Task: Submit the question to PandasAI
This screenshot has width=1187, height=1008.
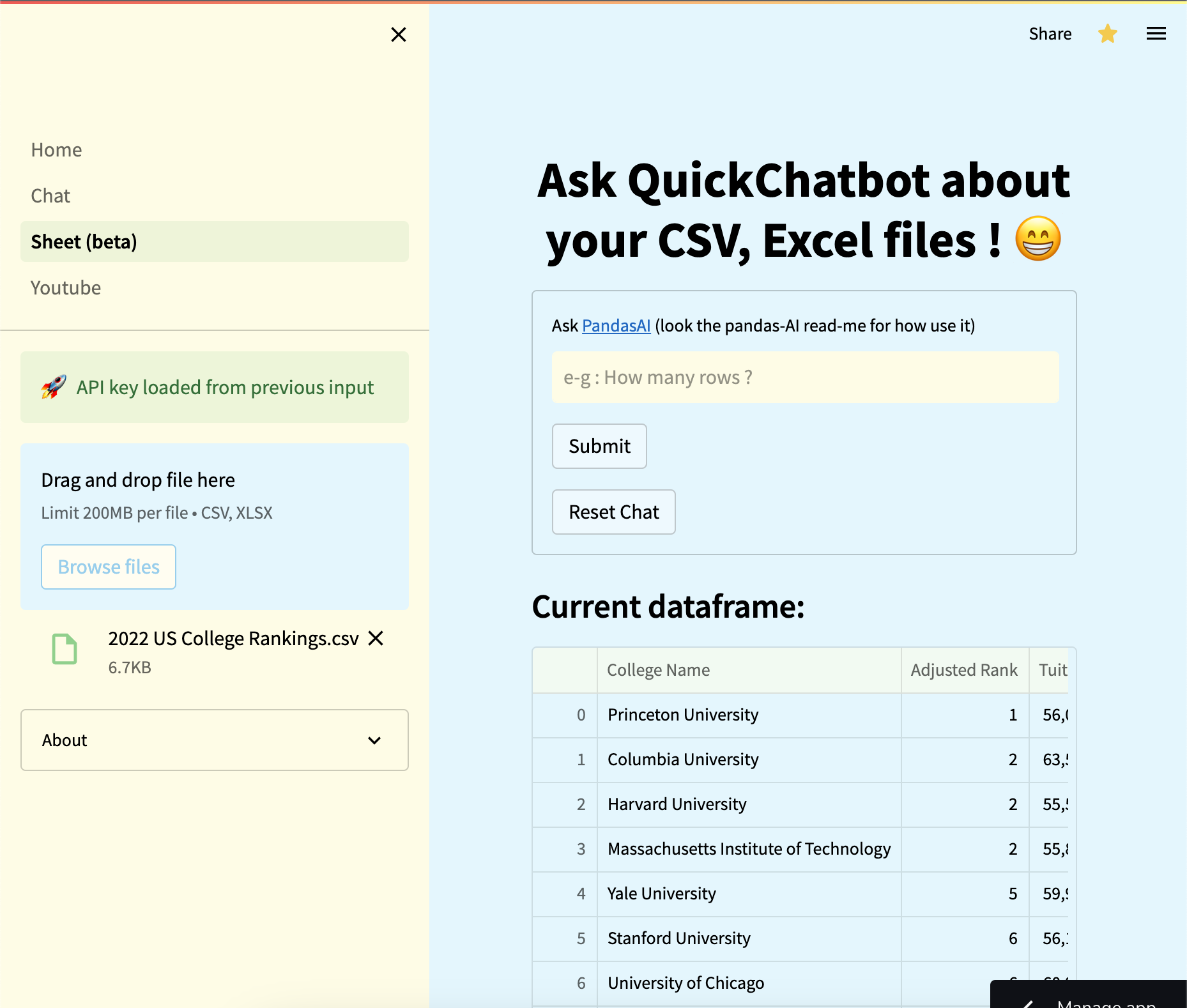Action: (599, 446)
